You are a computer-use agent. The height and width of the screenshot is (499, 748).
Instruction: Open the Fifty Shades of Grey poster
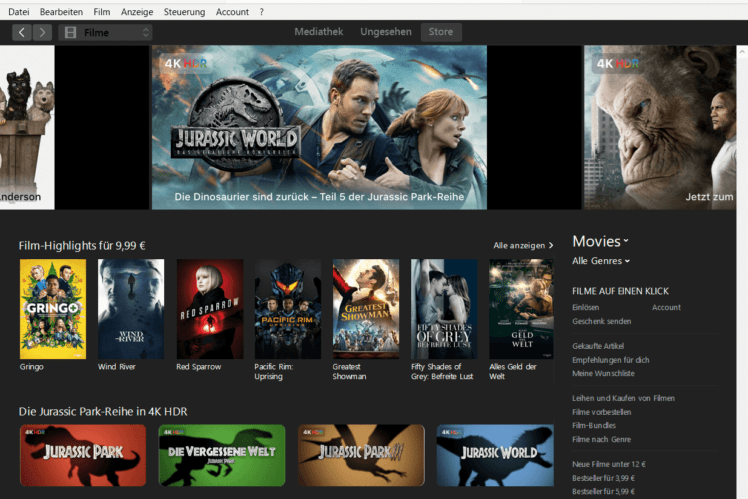444,309
